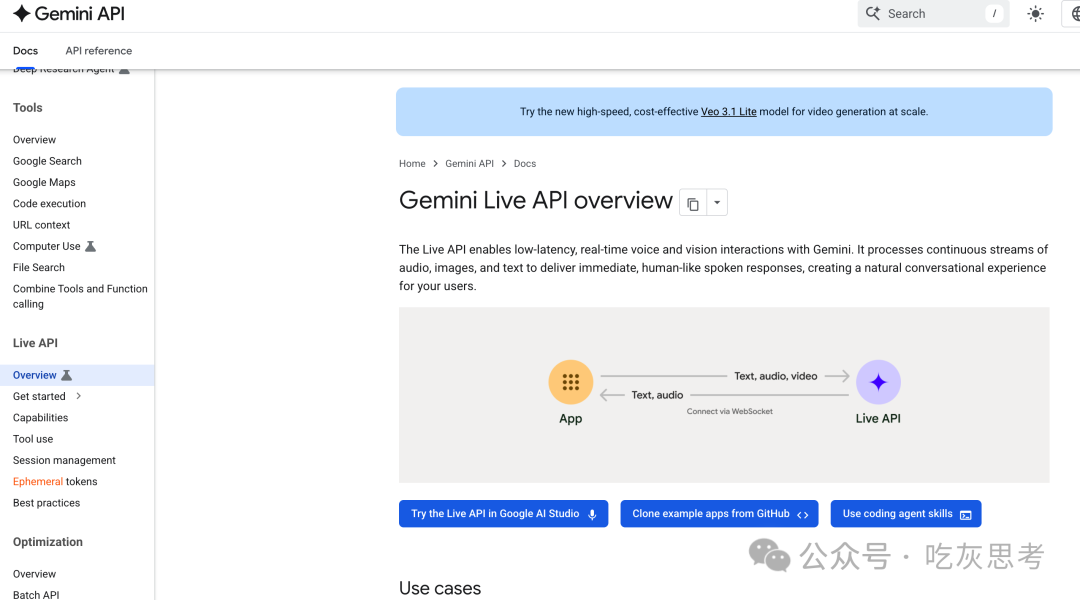This screenshot has height=600, width=1080.
Task: Select Code execution in the sidebar
Action: (x=50, y=204)
